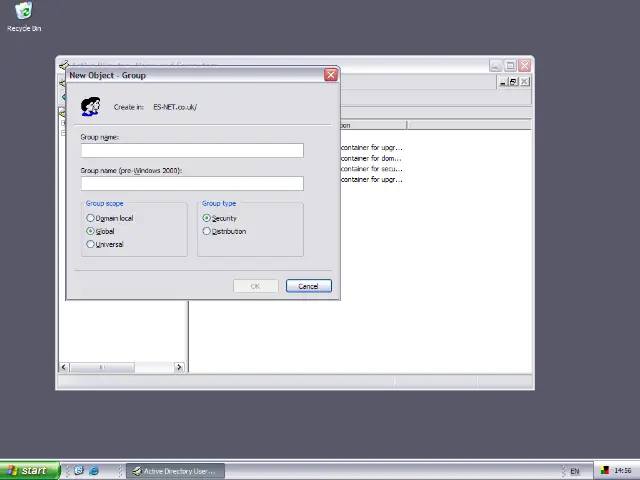
Task: Select the Universal group scope option
Action: coord(105,244)
